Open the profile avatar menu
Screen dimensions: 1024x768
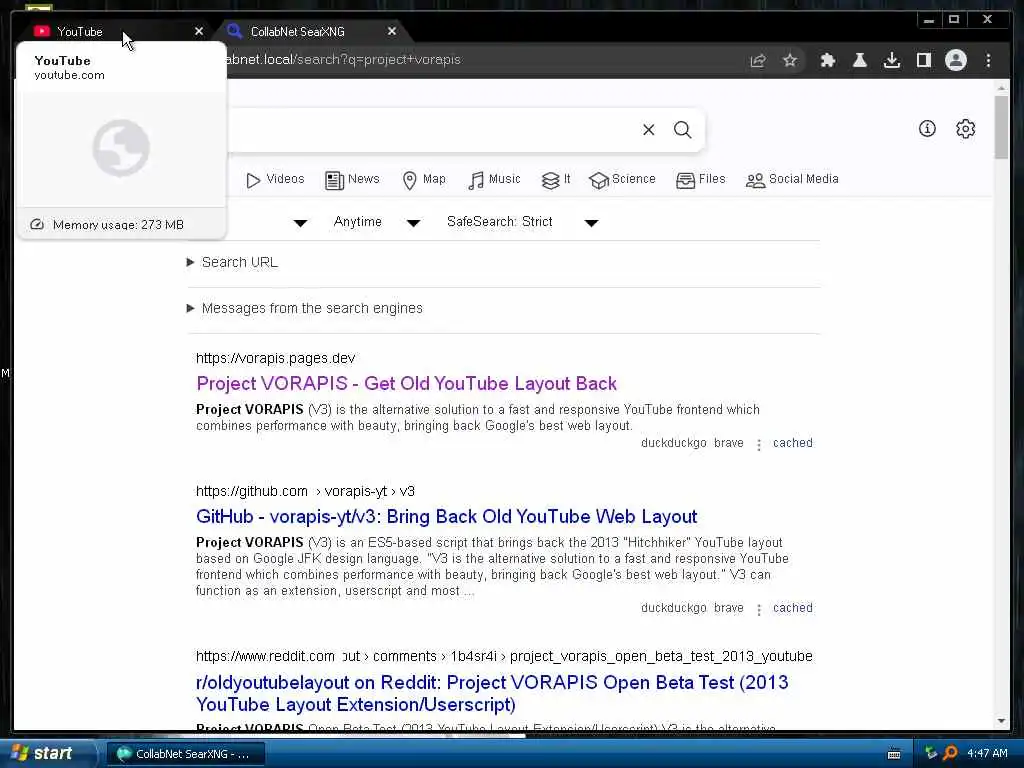click(x=956, y=60)
